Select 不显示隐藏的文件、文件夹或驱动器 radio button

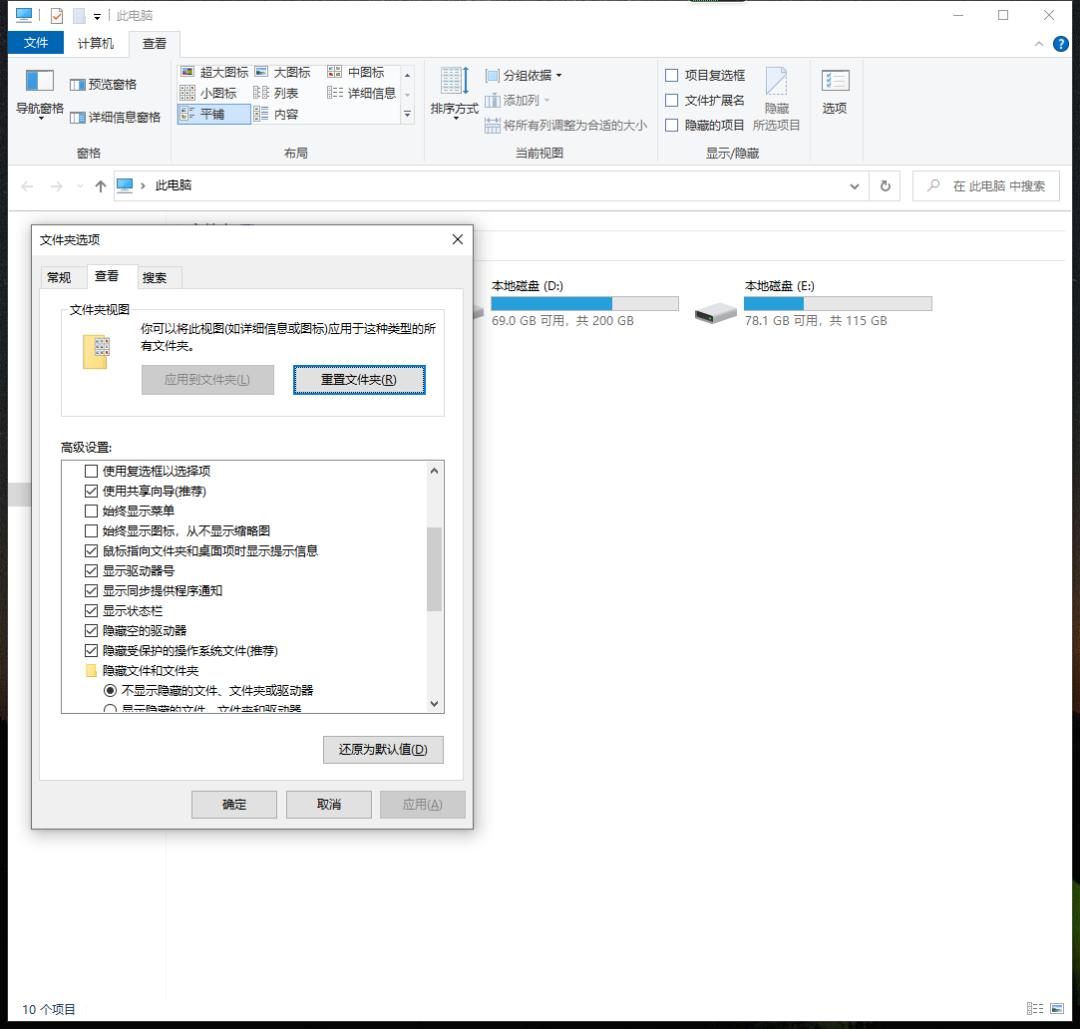tap(110, 691)
